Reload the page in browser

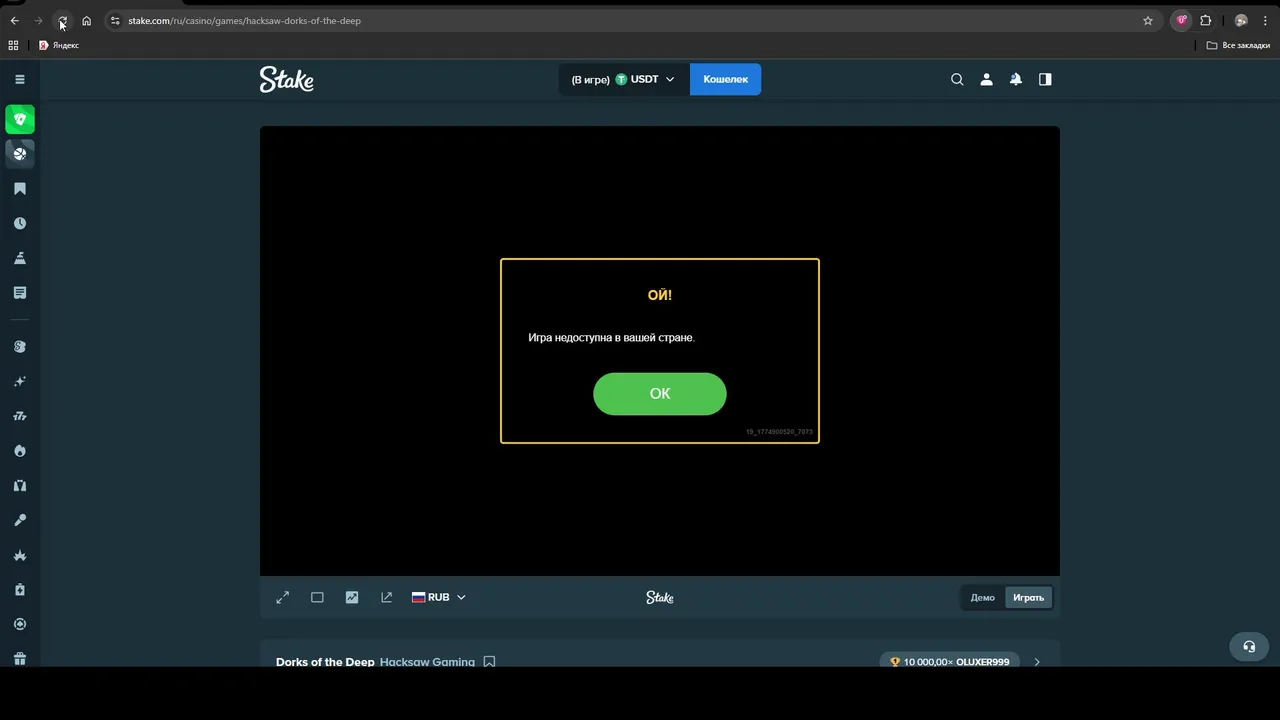(62, 20)
